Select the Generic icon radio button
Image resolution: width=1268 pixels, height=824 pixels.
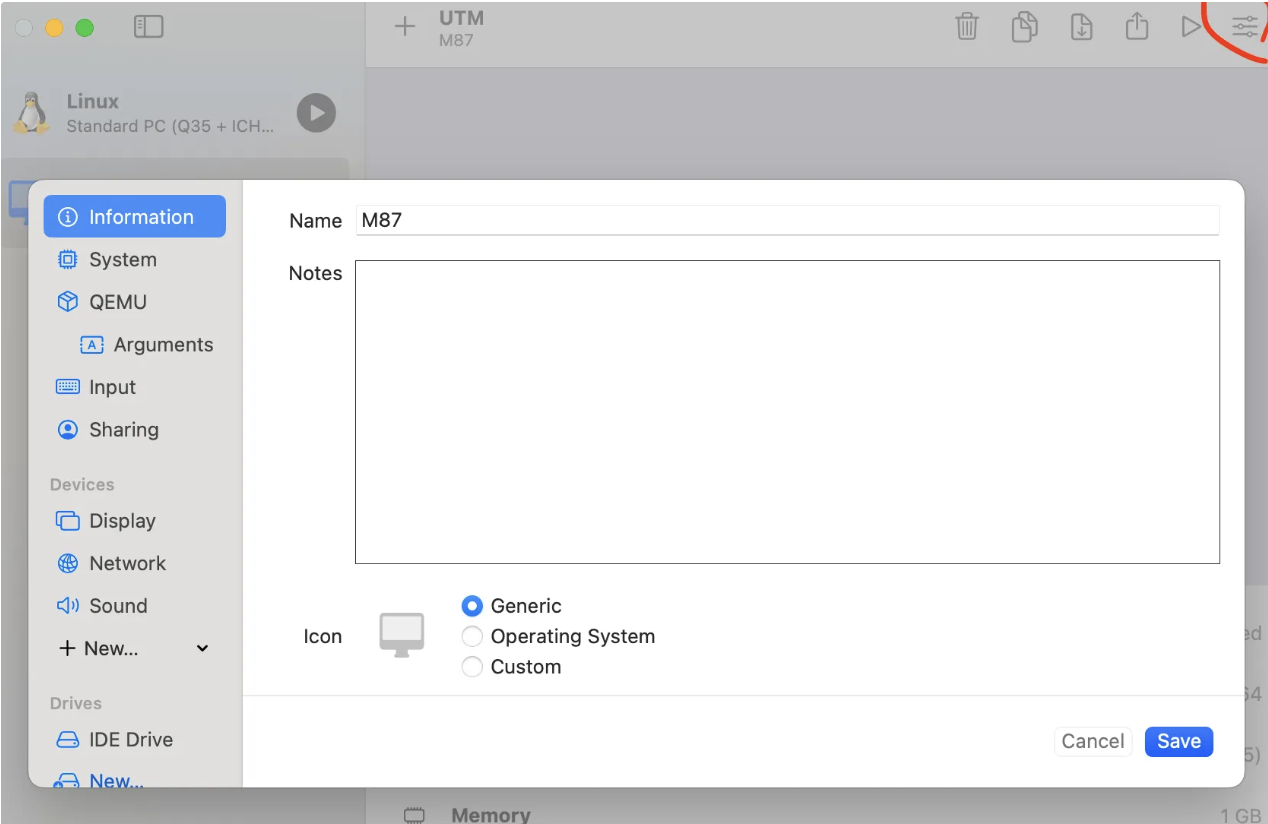point(472,606)
